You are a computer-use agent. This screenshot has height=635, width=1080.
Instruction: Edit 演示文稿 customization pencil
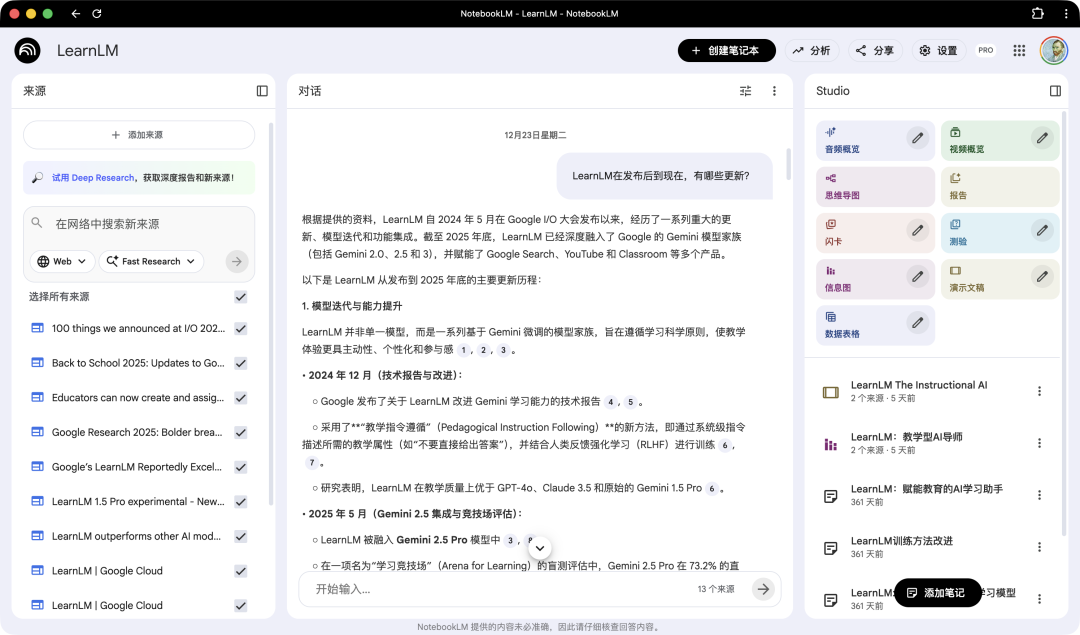(1042, 277)
